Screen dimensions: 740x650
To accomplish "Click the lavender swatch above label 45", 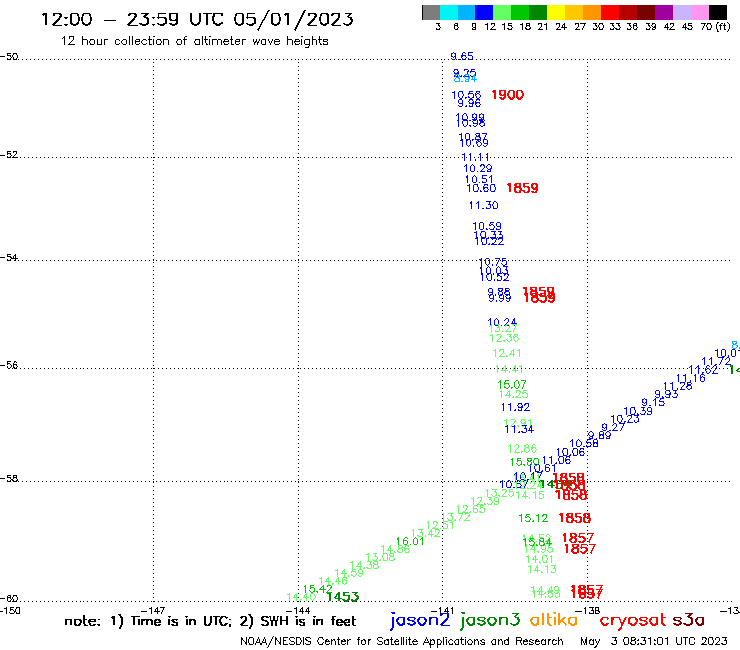I will (x=682, y=12).
